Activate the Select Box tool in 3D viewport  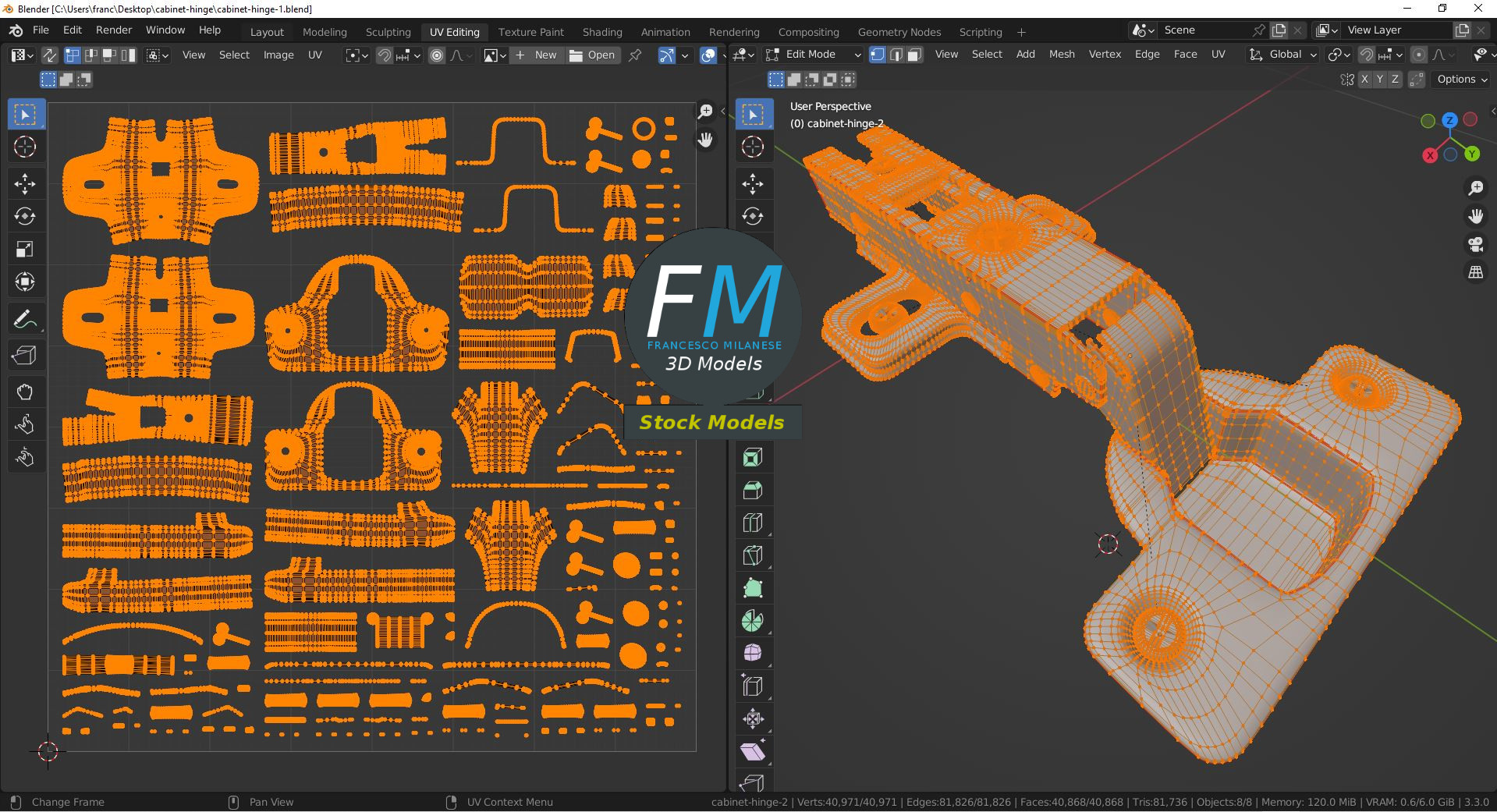click(x=753, y=115)
